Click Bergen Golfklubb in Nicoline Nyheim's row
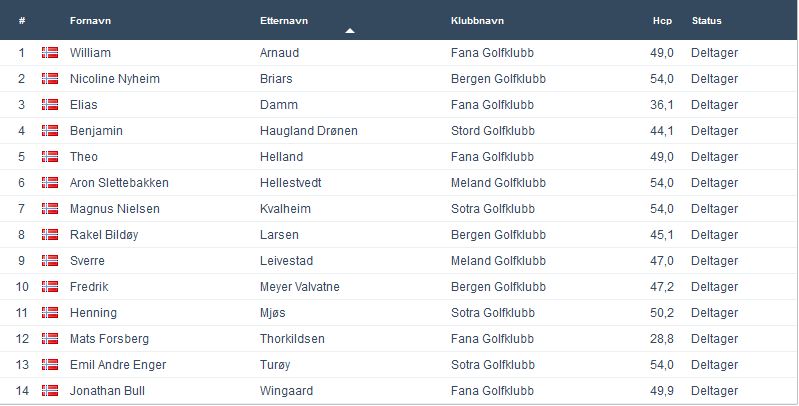 [499, 79]
